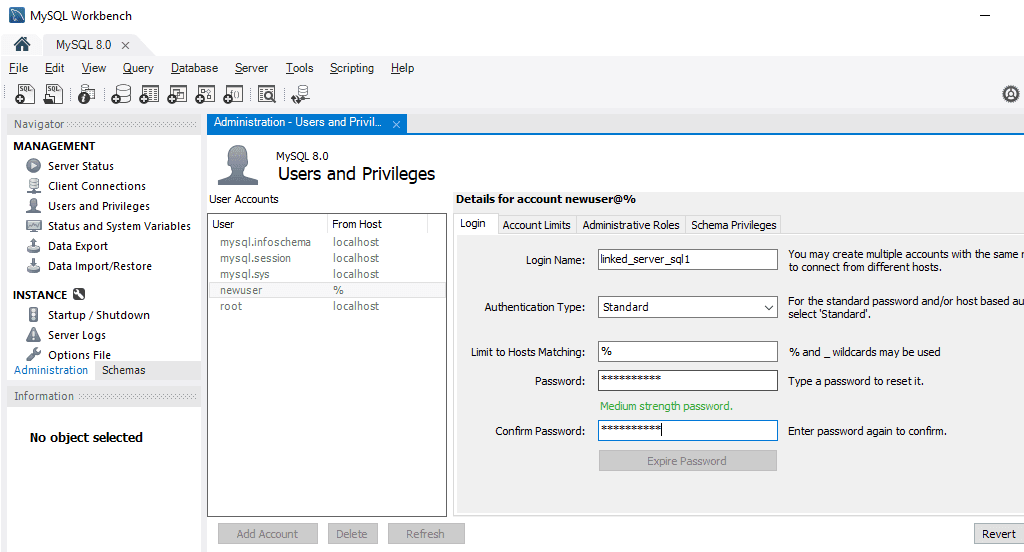The image size is (1024, 552).
Task: Create a new stored procedure icon
Action: click(x=205, y=94)
